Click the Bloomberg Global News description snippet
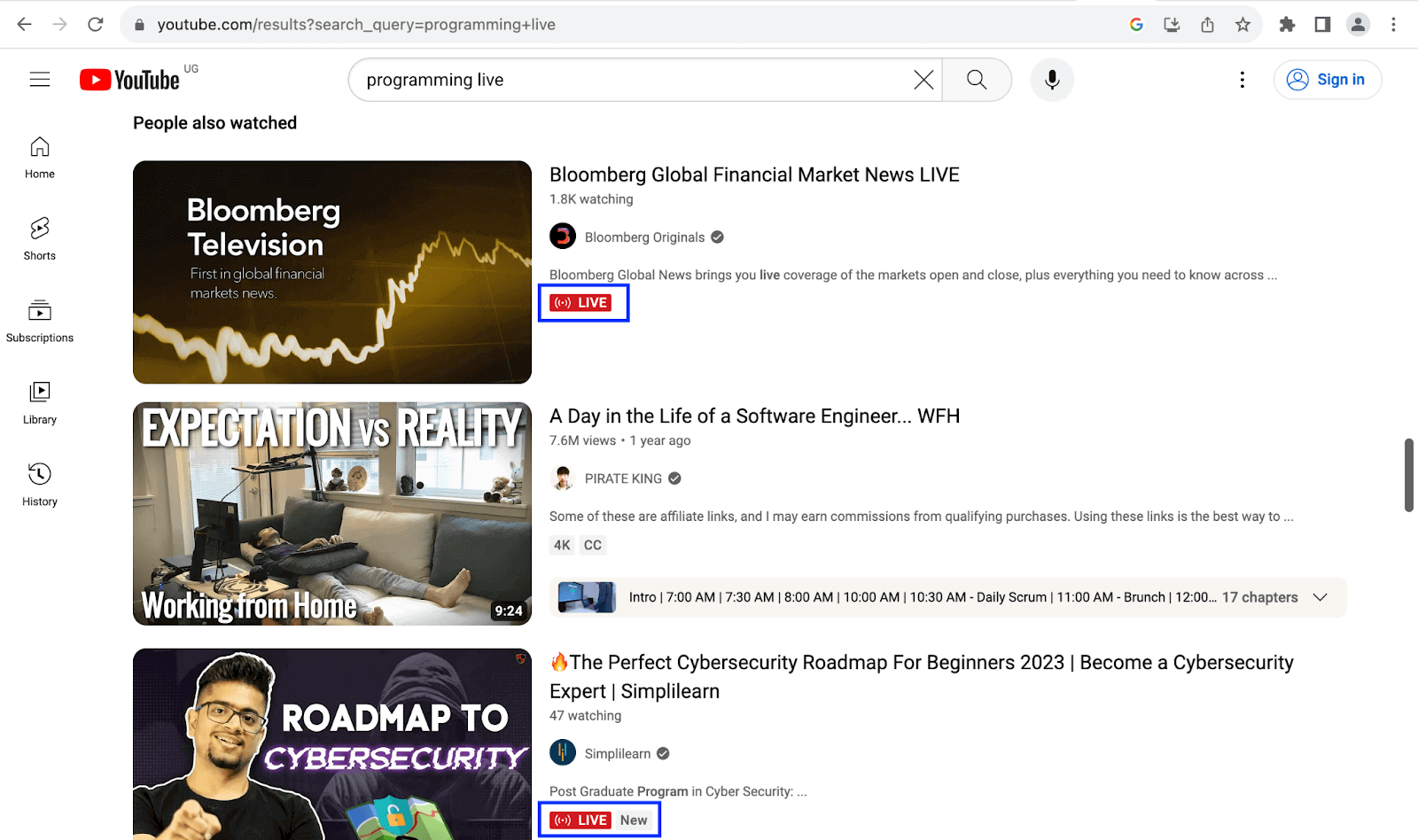The height and width of the screenshot is (840, 1418). pos(913,275)
